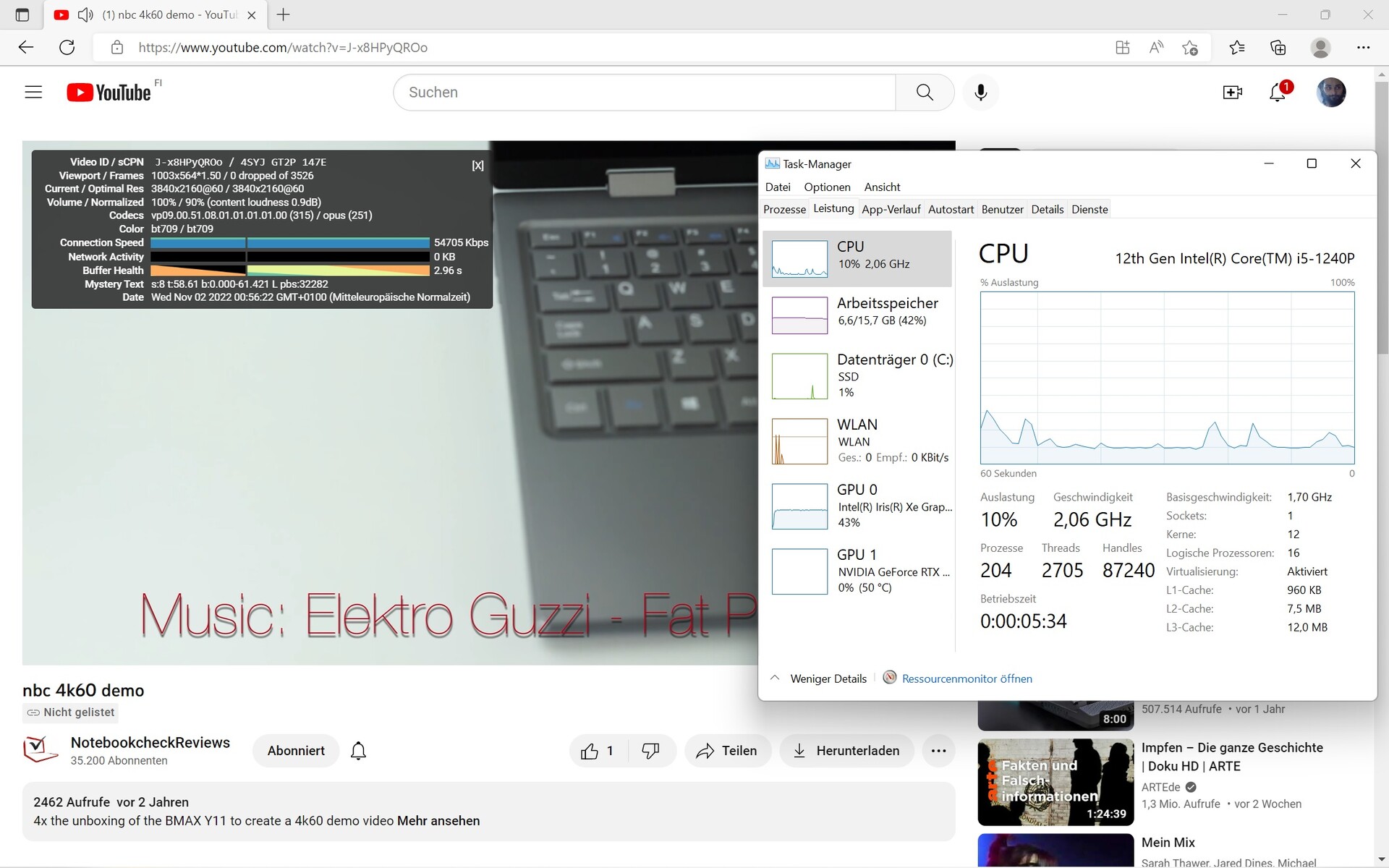Mute the tab via speaker icon

click(x=85, y=14)
